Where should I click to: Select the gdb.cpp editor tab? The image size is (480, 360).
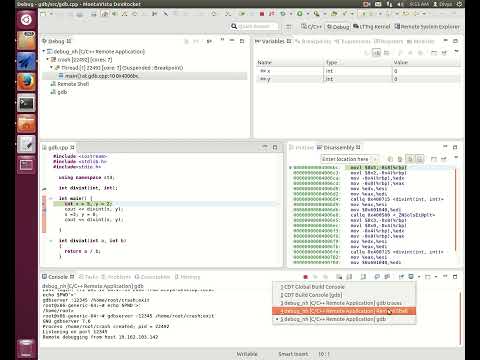pos(58,147)
